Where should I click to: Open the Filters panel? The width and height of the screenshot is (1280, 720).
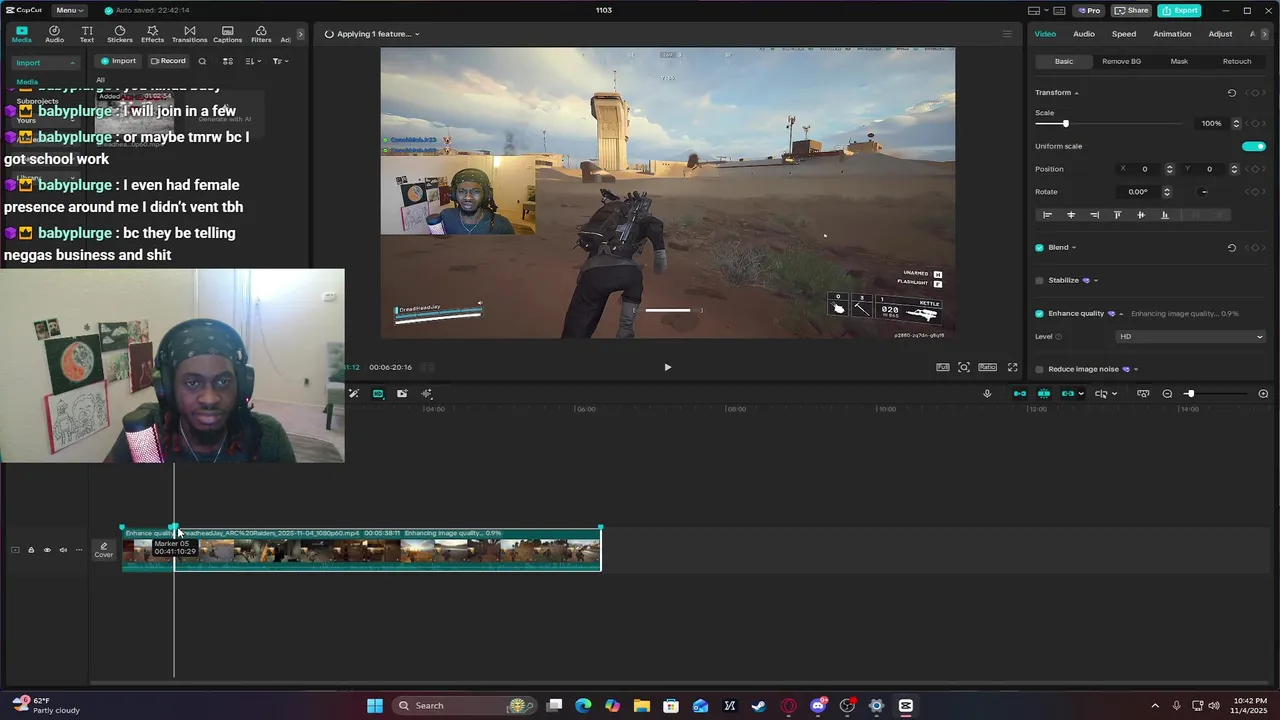[x=261, y=34]
